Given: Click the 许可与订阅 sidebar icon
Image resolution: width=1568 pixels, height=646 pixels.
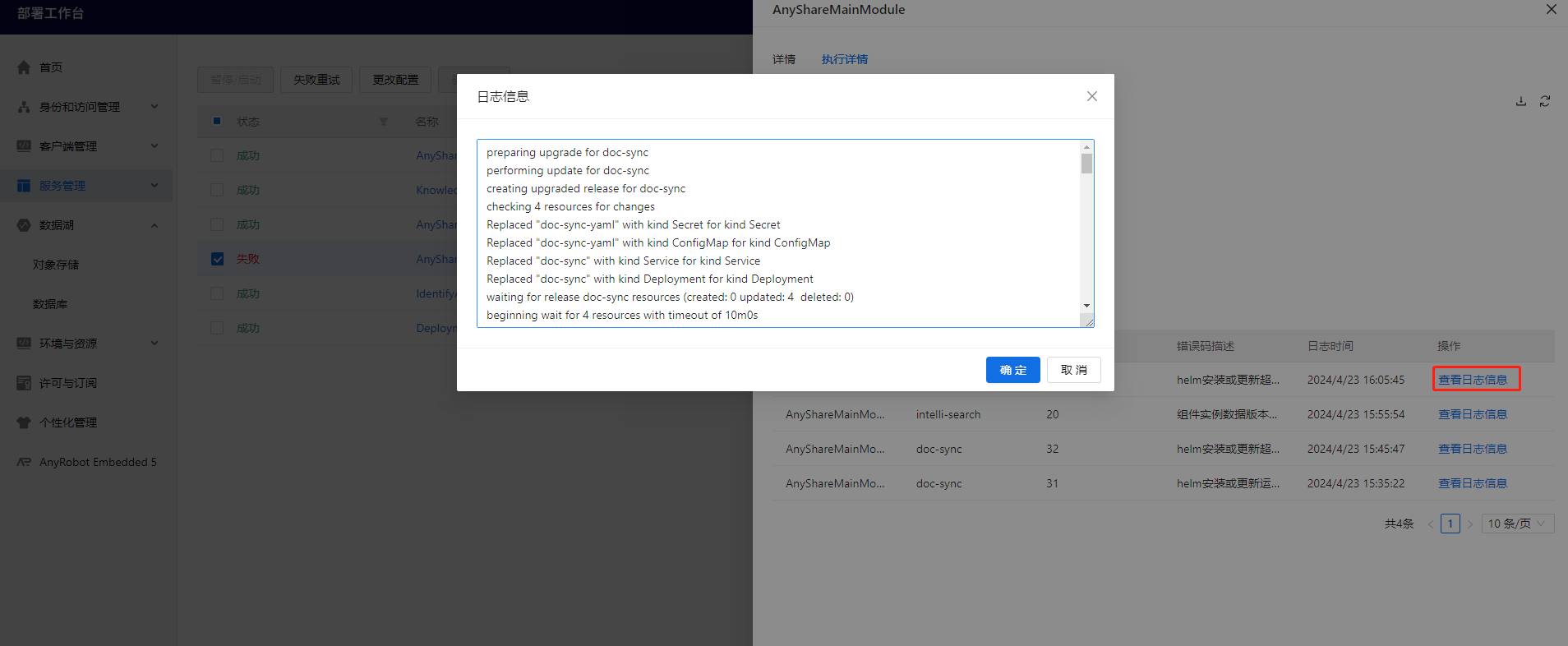Looking at the screenshot, I should 24,383.
